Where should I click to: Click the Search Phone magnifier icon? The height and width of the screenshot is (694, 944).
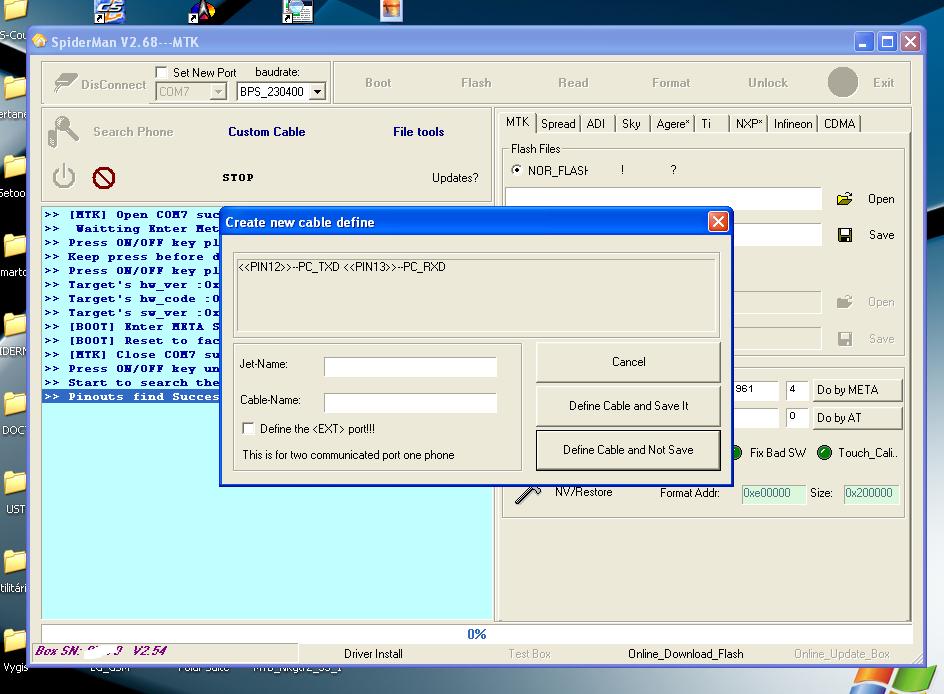[x=63, y=132]
